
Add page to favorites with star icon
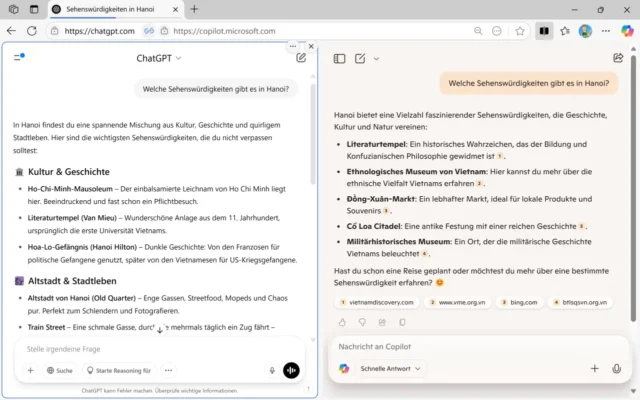520,31
